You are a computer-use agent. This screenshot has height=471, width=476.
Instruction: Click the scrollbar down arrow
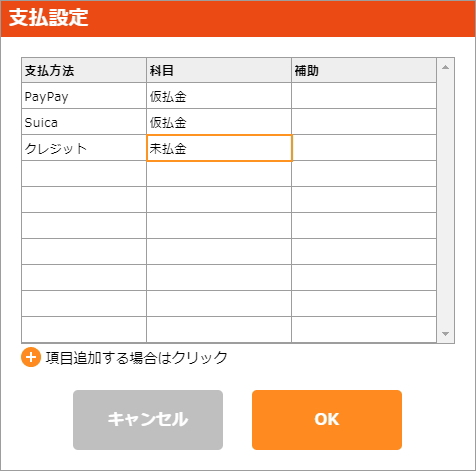click(x=445, y=333)
